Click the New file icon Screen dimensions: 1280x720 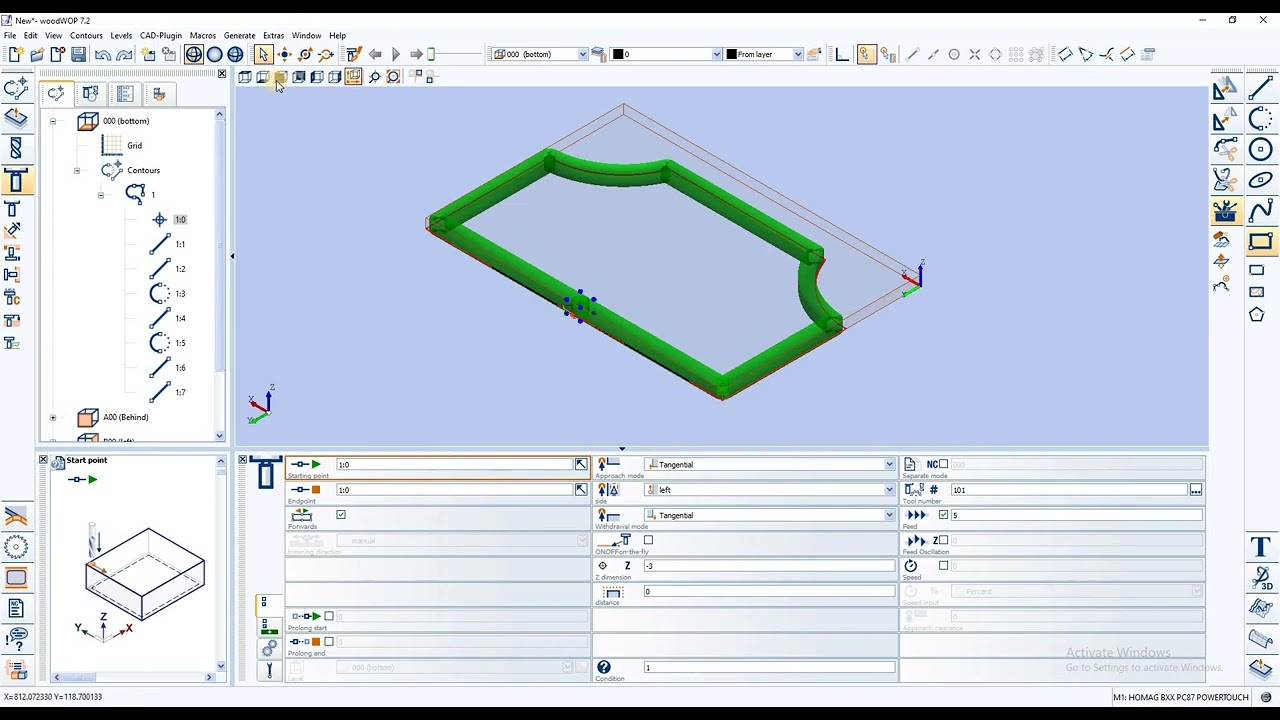(15, 54)
